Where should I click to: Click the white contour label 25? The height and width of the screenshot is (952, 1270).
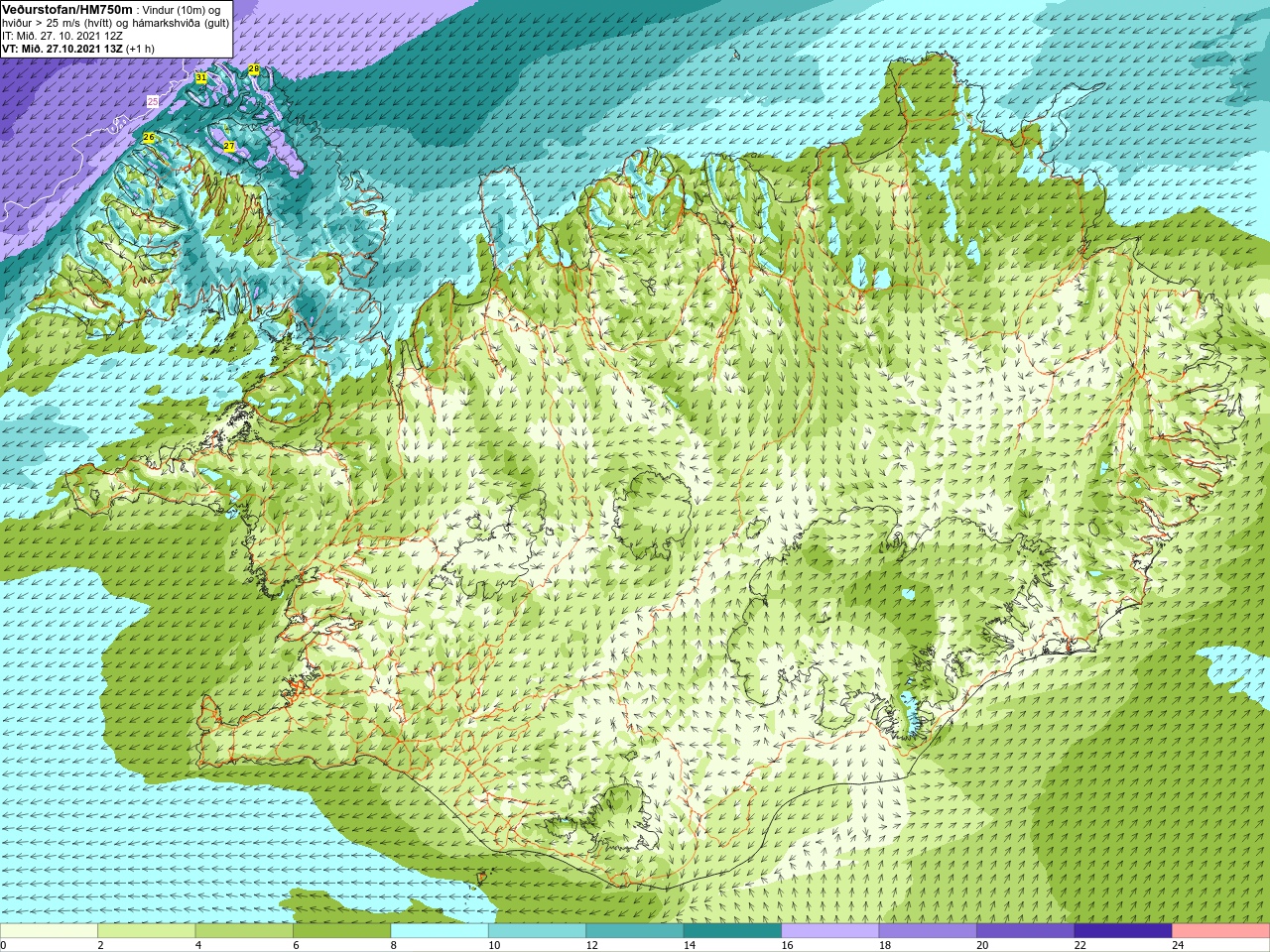tap(153, 101)
